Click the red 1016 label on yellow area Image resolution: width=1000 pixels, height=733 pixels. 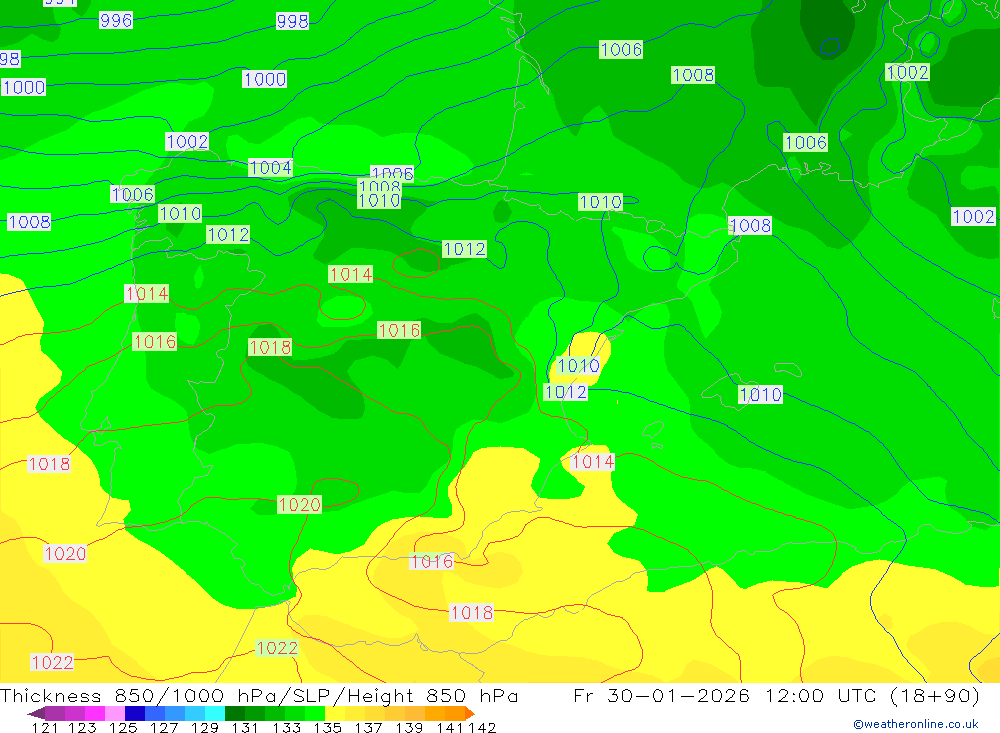[x=432, y=561]
